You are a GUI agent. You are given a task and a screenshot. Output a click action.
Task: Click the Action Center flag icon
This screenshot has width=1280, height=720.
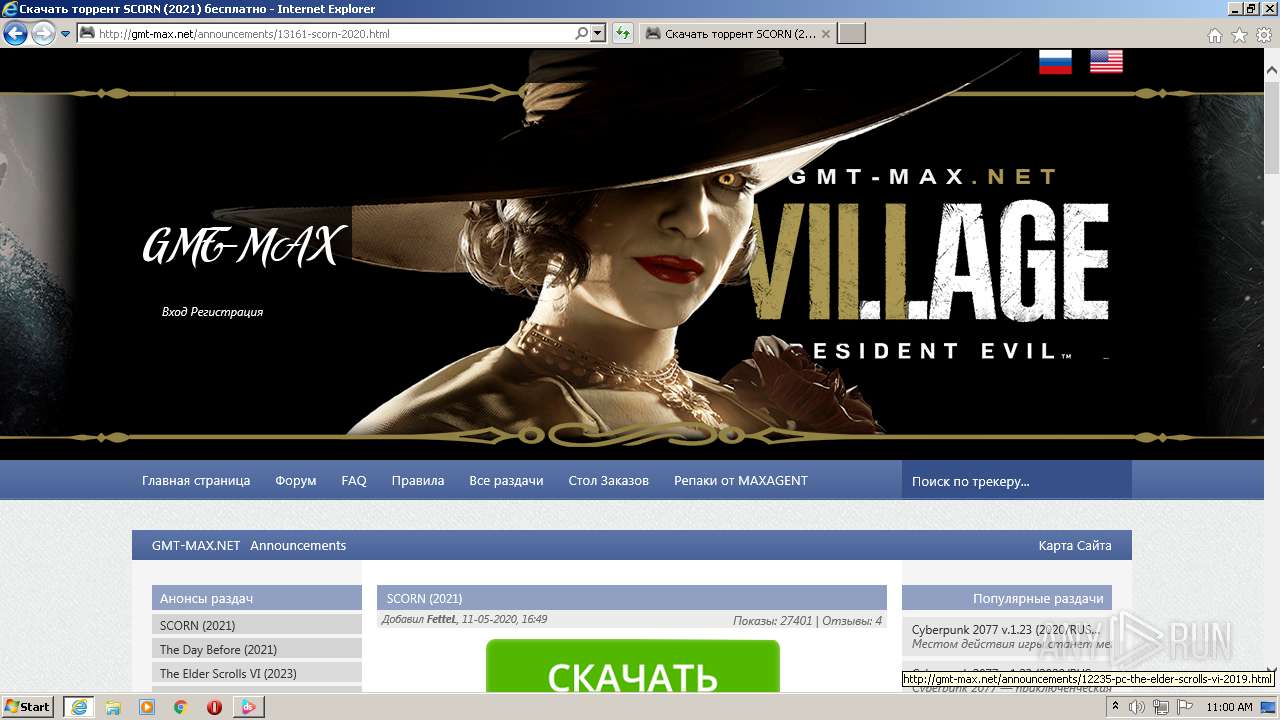[x=1186, y=707]
